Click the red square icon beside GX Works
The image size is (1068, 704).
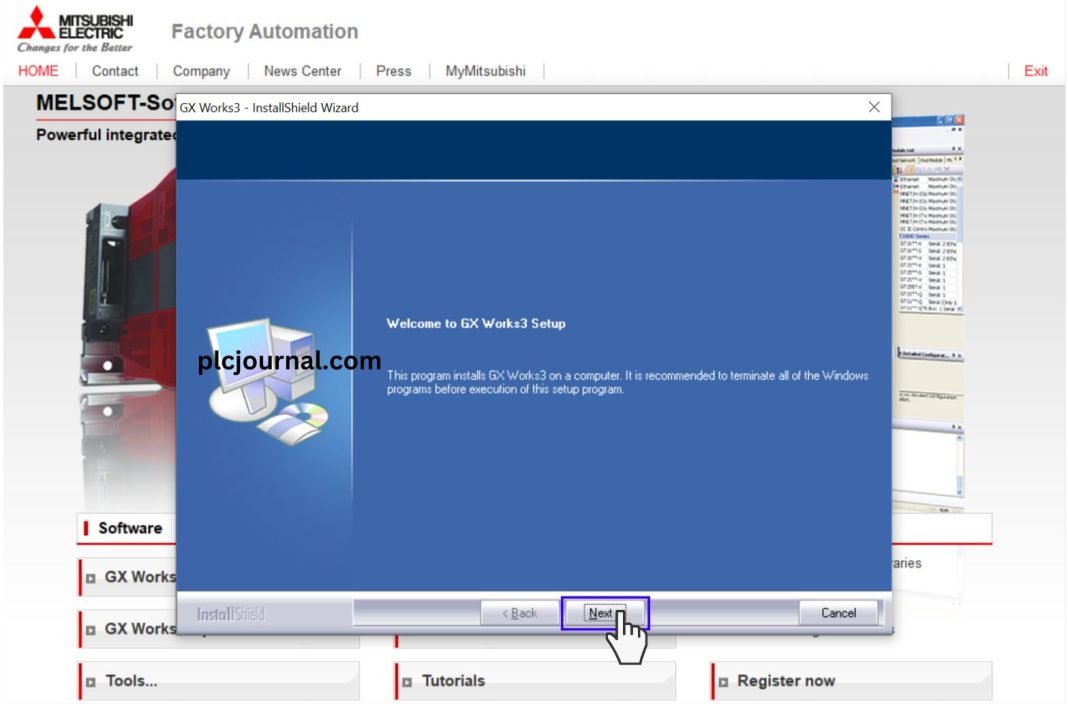(x=91, y=577)
